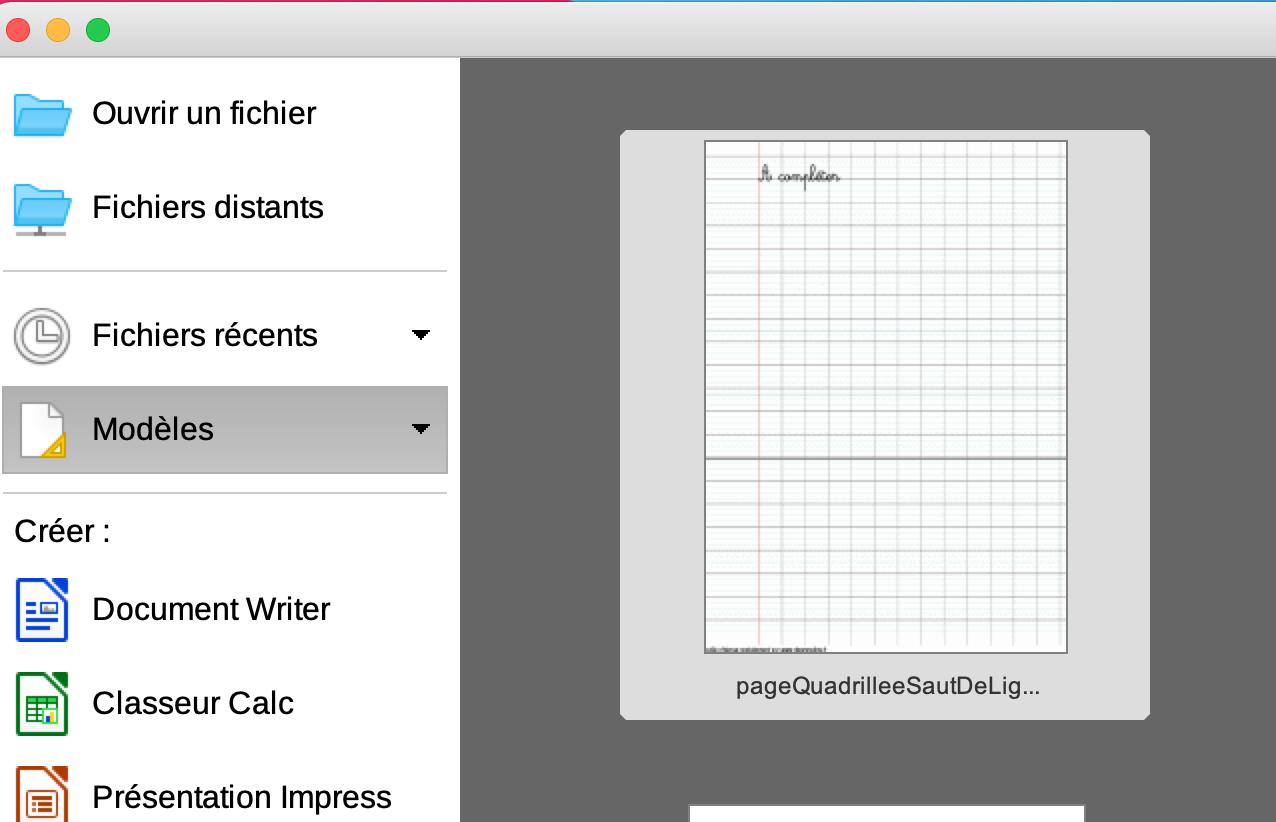The height and width of the screenshot is (822, 1276).
Task: Click the template page icon beside Modèles
Action: pos(42,430)
